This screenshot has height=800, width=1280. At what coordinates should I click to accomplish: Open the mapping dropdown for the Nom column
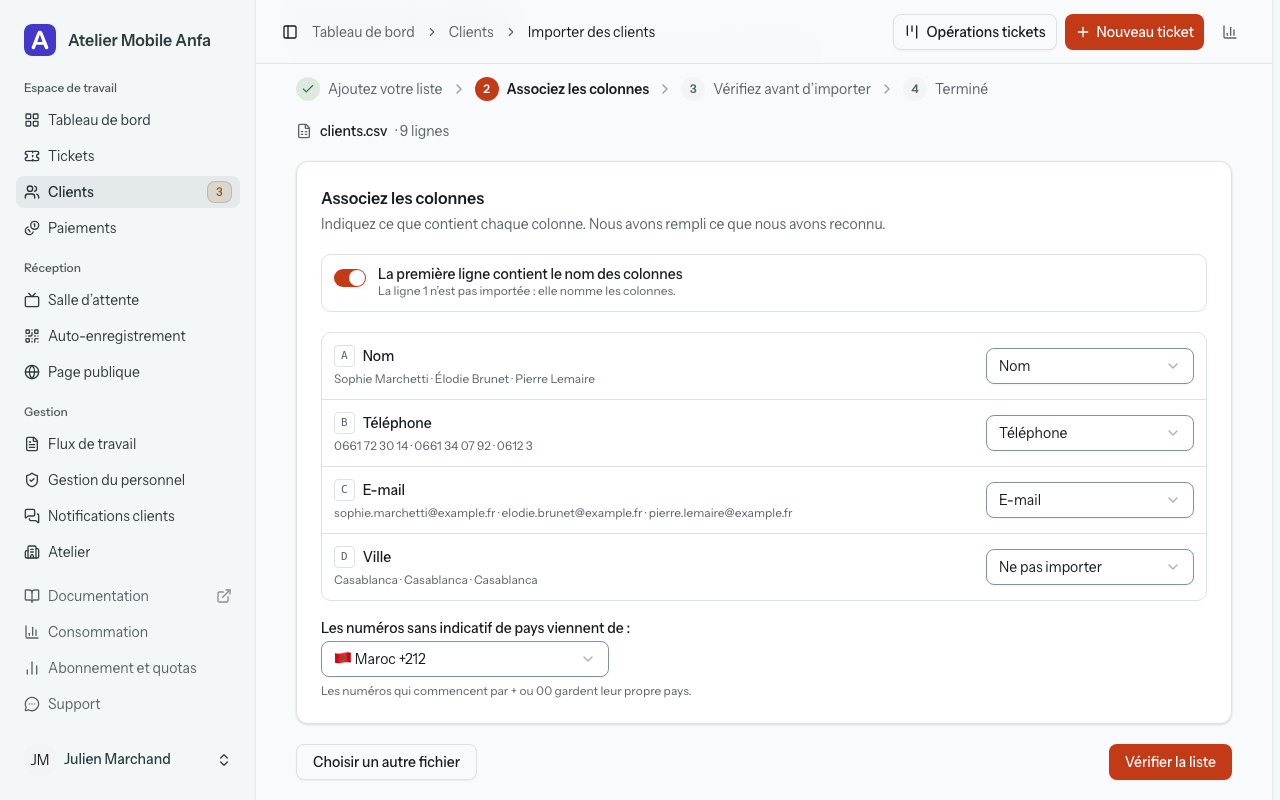coord(1090,366)
